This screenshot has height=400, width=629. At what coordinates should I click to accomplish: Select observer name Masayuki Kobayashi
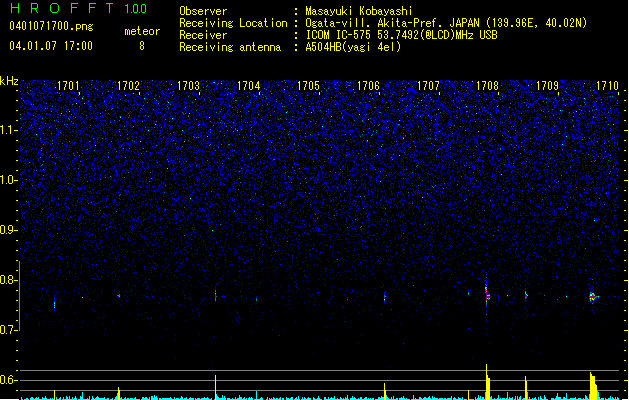coord(359,11)
